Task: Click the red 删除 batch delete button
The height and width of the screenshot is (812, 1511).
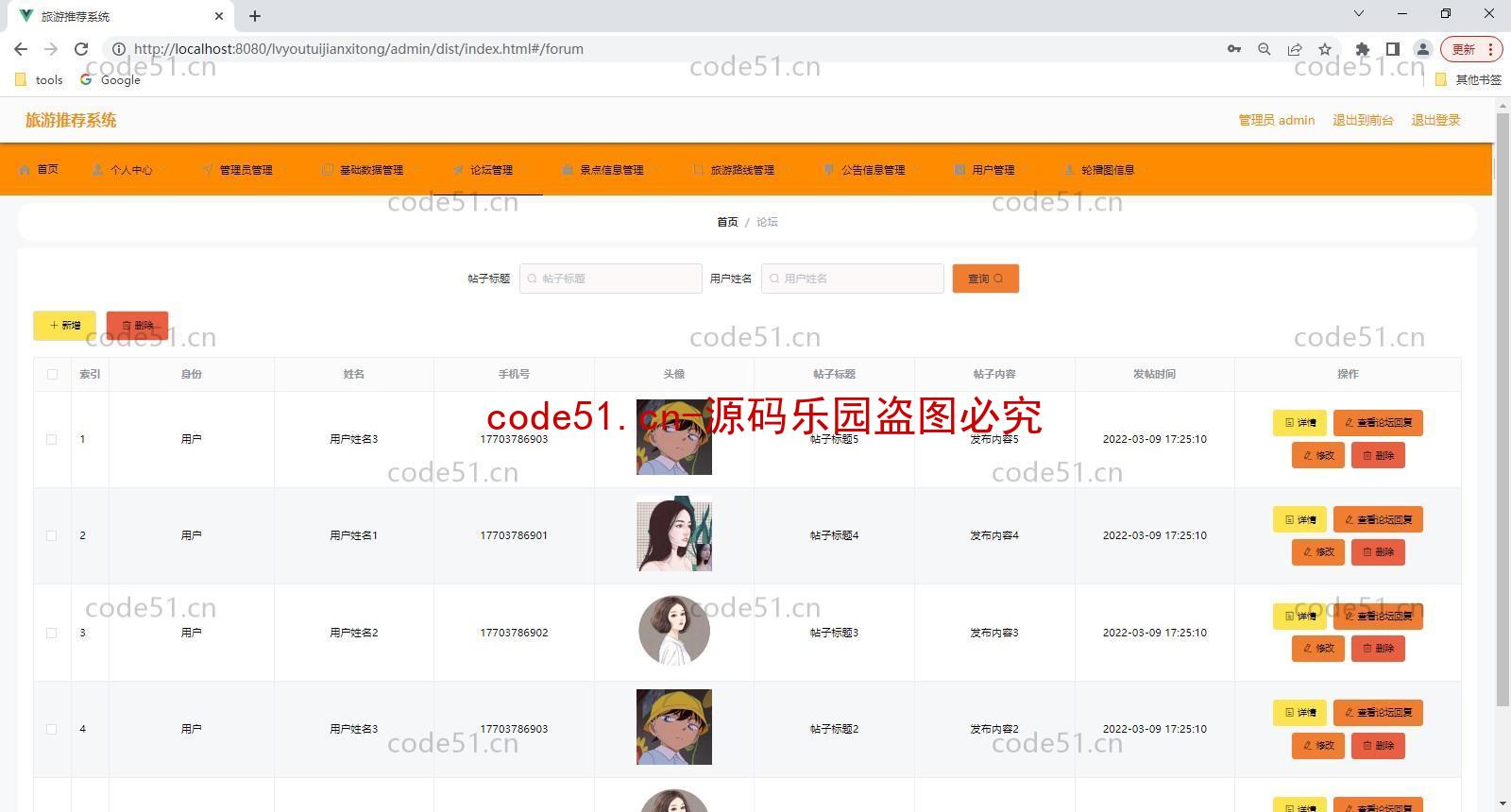Action: (137, 326)
